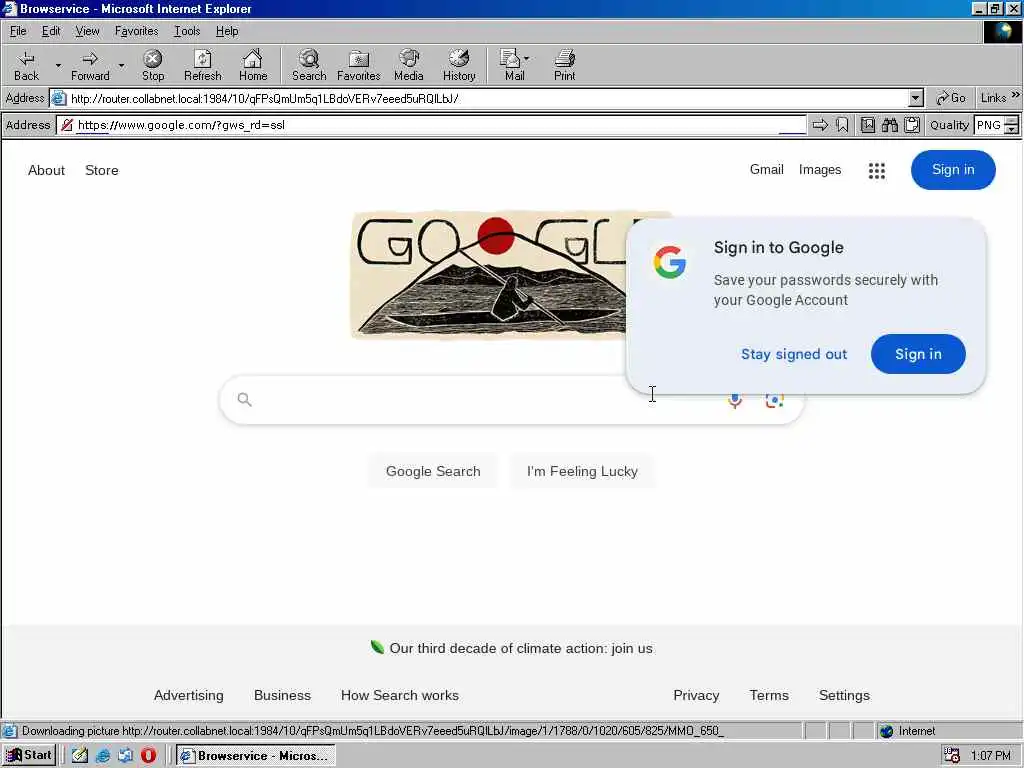The width and height of the screenshot is (1024, 768).
Task: Open the View menu
Action: click(x=87, y=31)
